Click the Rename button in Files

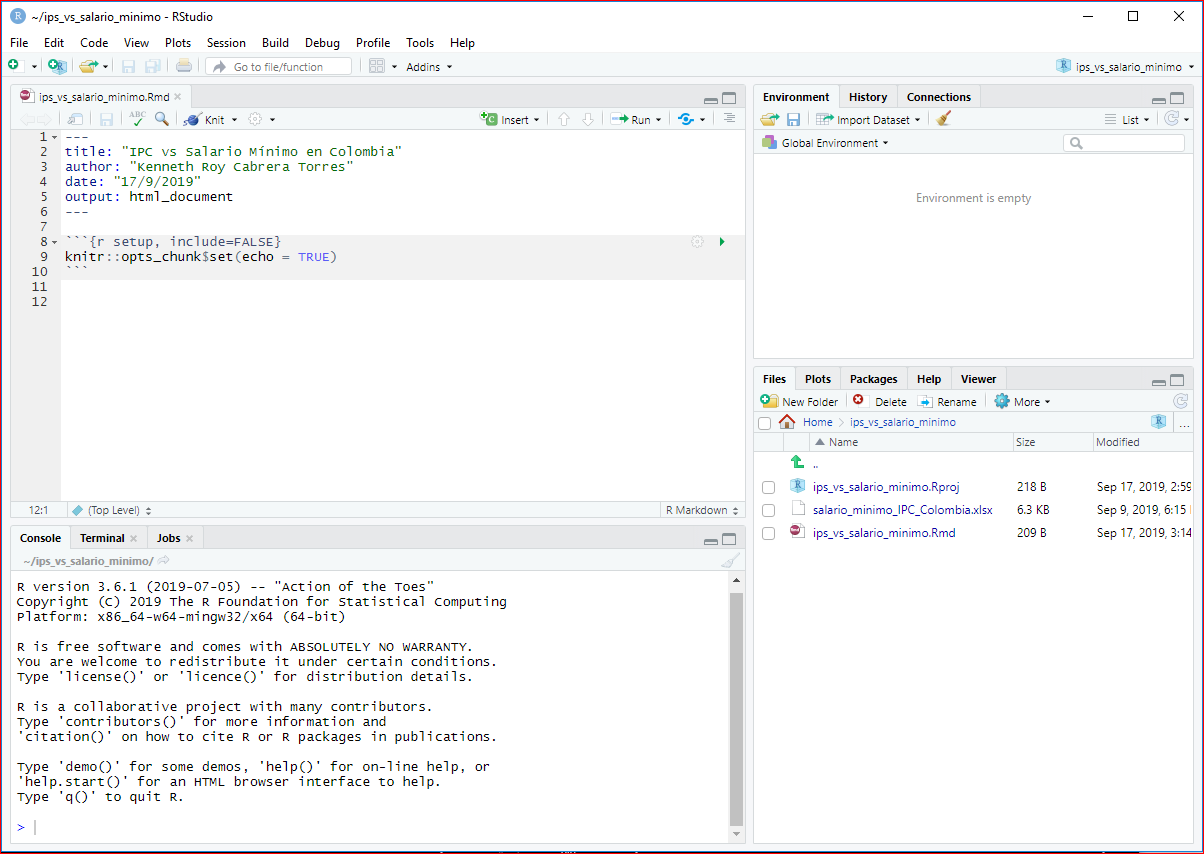click(x=947, y=401)
